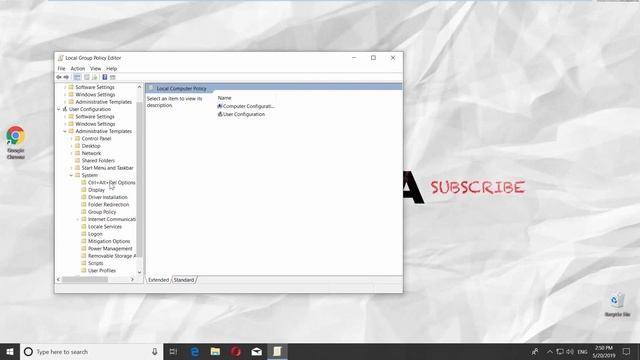Expand the Control Panel tree node

(71, 139)
